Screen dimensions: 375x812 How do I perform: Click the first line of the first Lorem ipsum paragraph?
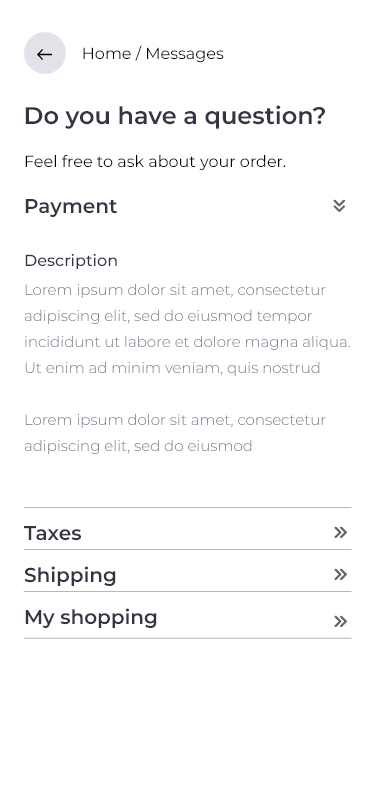[x=175, y=290]
